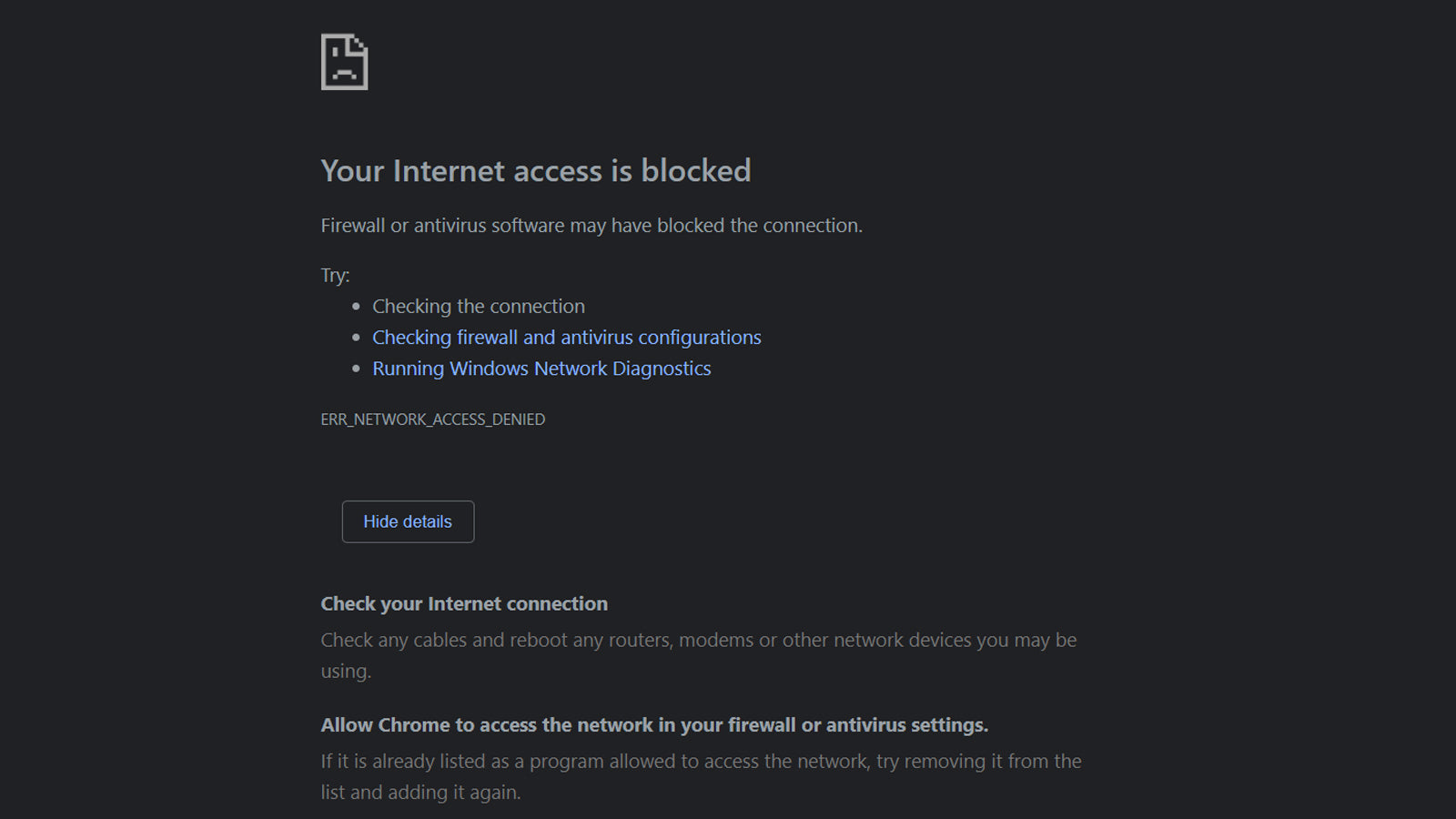Click the 'may have blocked the connection' sentence
The image size is (1456, 819).
pyautogui.click(x=591, y=226)
